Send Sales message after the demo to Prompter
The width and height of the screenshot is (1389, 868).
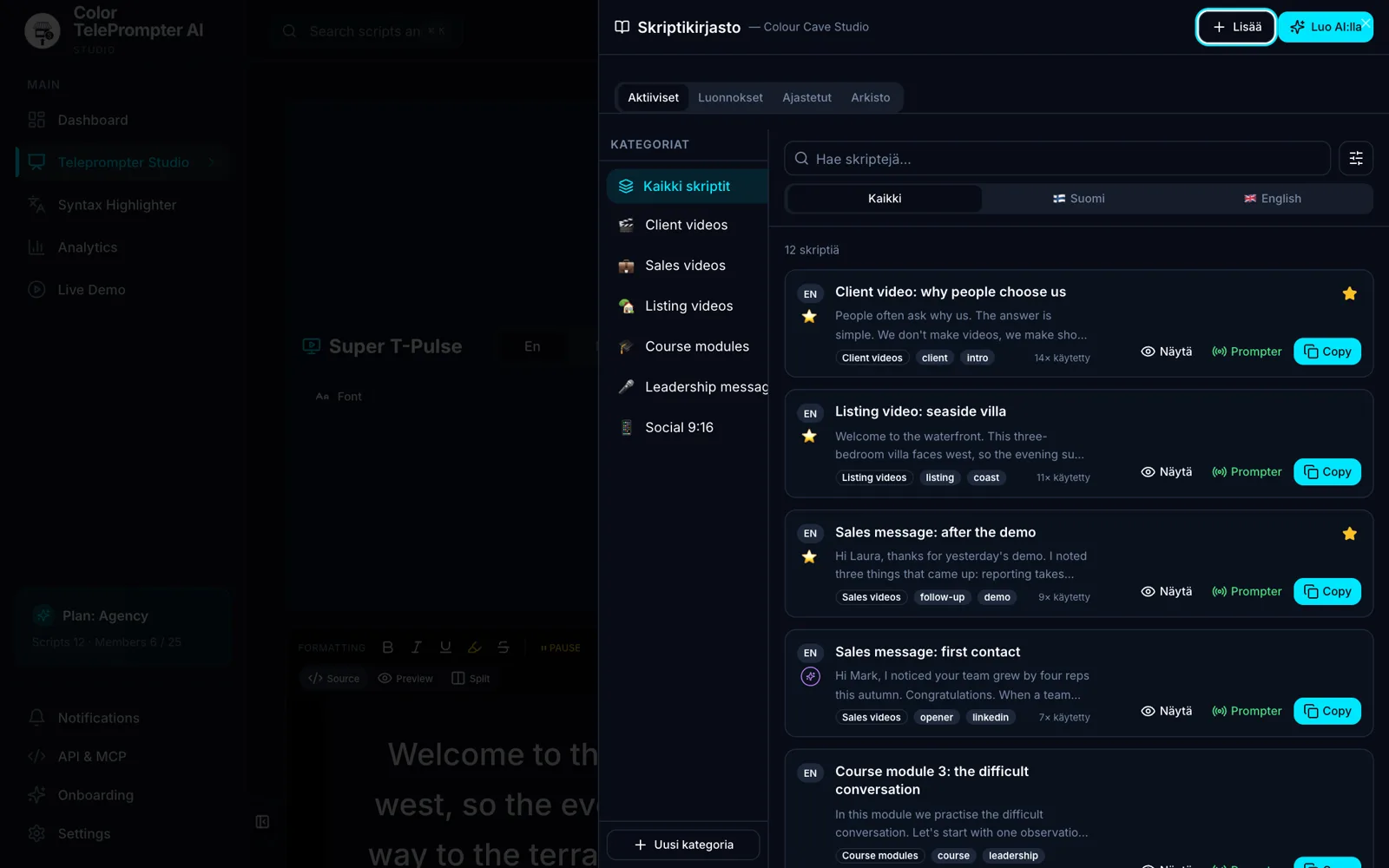pos(1247,592)
